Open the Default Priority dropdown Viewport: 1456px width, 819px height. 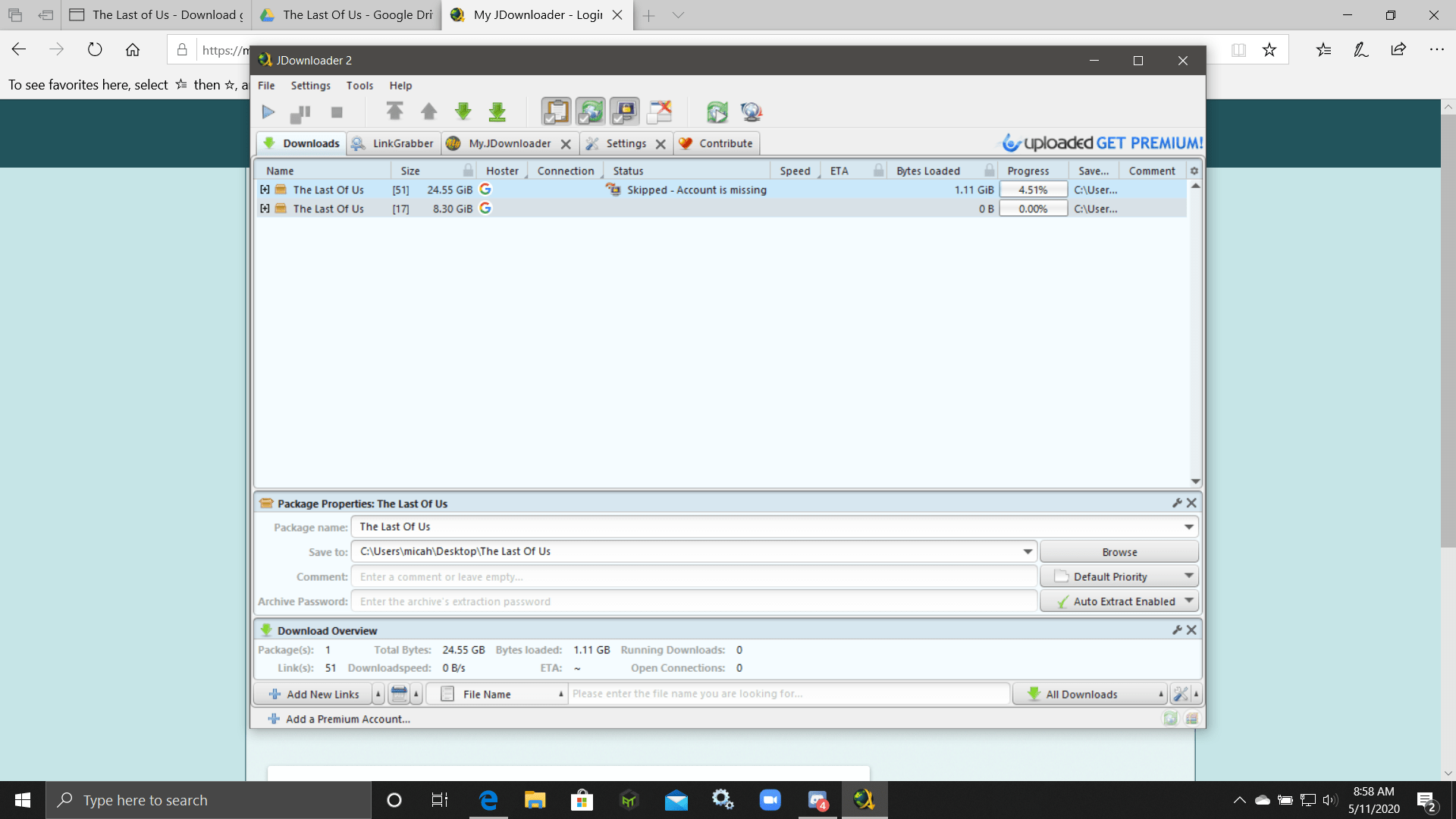[x=1119, y=576]
